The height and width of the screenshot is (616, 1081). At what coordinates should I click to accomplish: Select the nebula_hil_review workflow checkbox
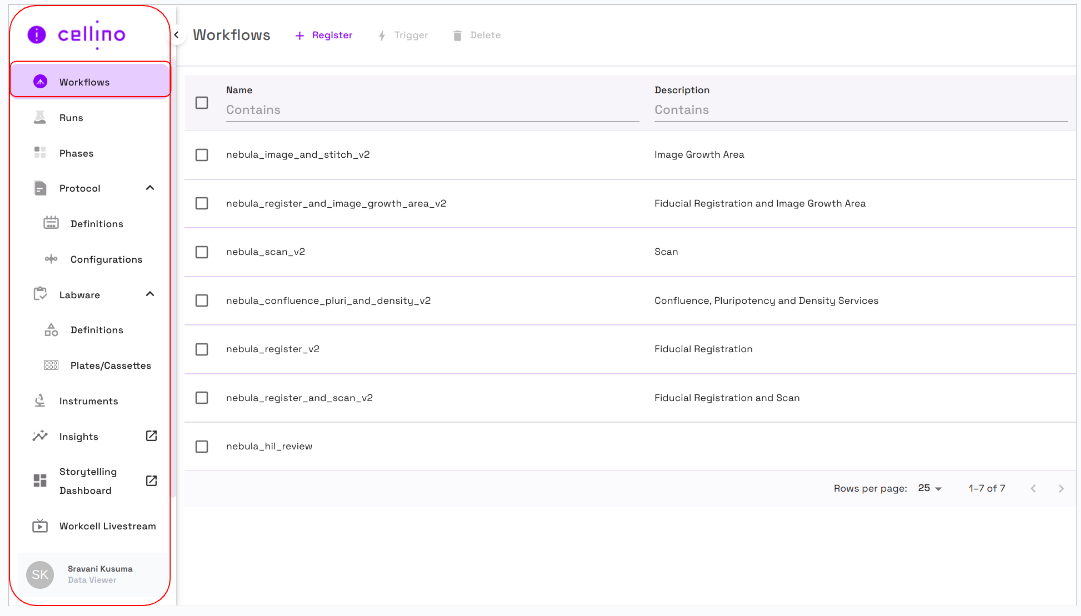(x=202, y=446)
